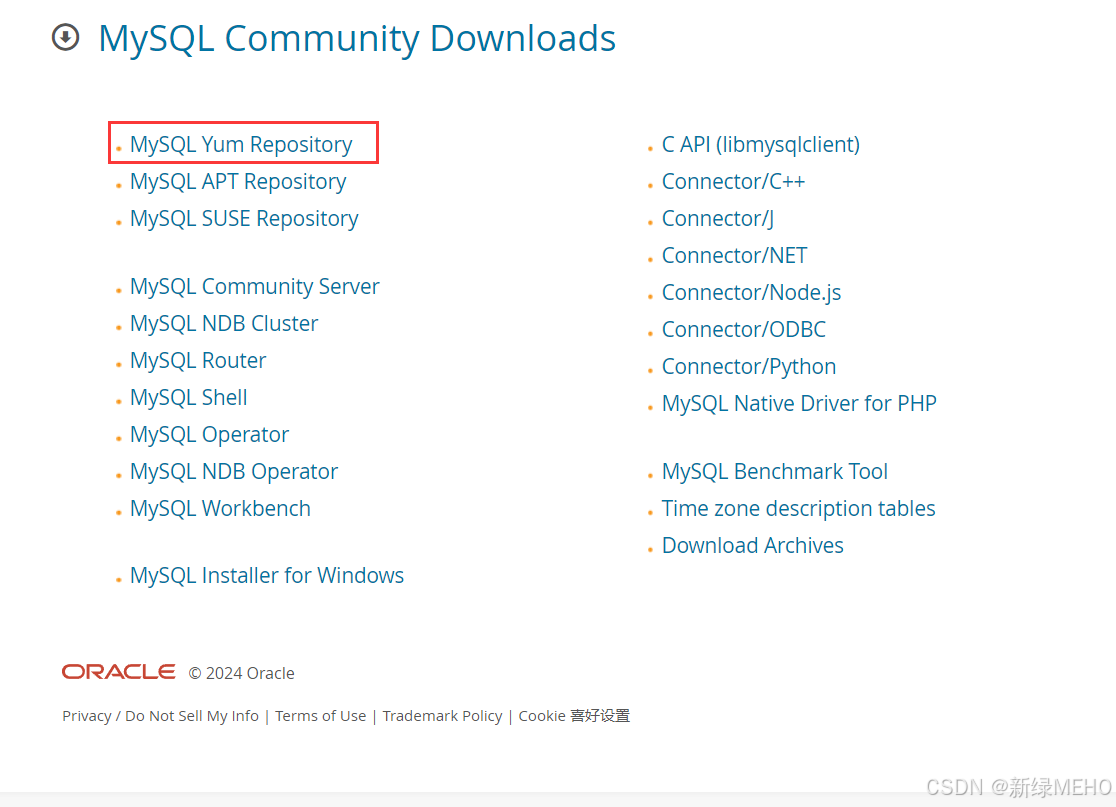The image size is (1116, 807).
Task: Open the Connector/Python link
Action: 749,366
